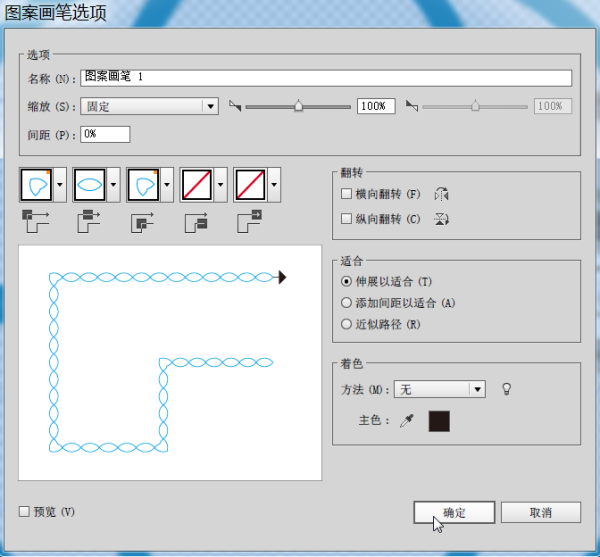Click the side tile thumbnail with ellipse shape

point(90,185)
